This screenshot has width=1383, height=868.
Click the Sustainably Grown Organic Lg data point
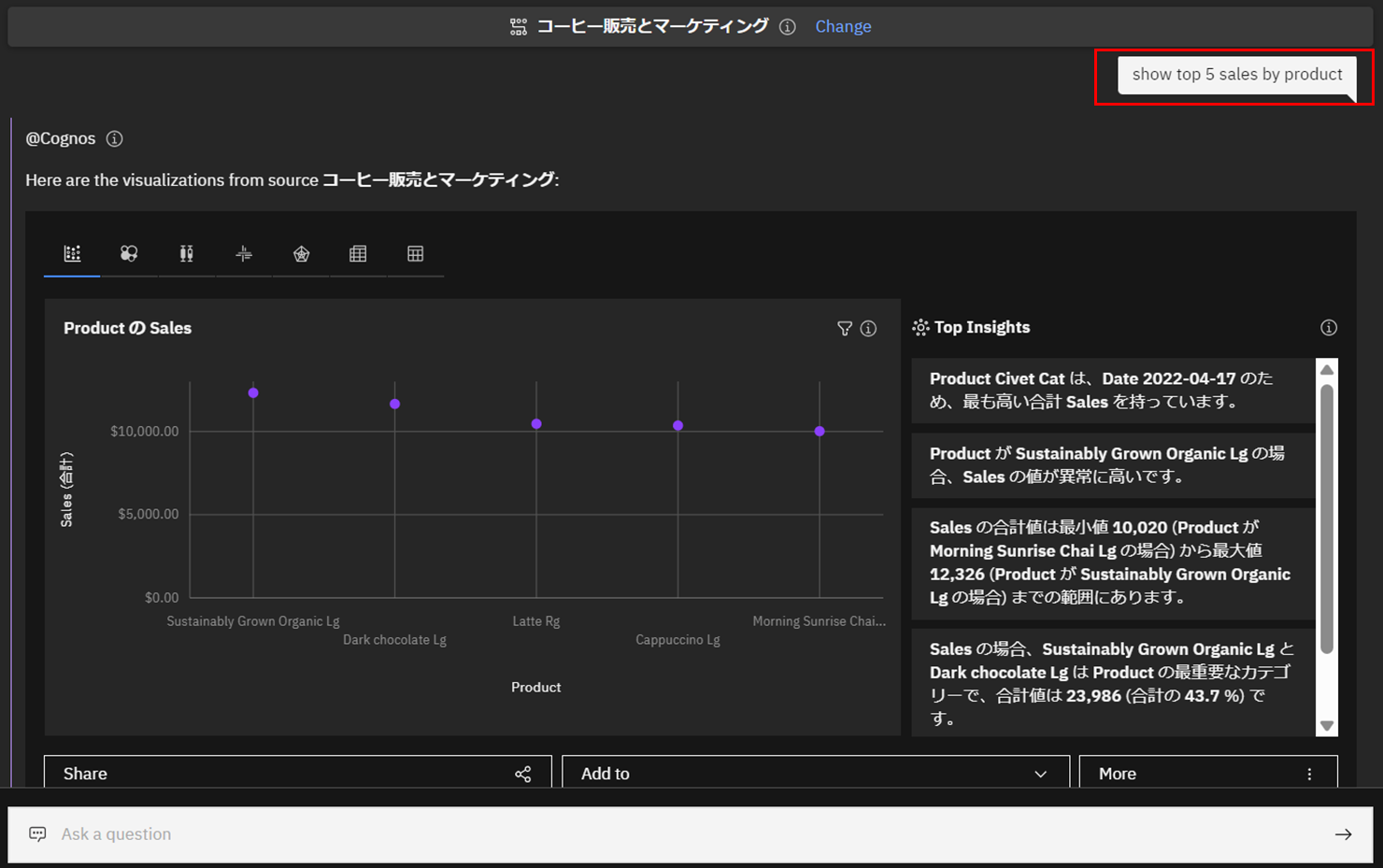[253, 393]
